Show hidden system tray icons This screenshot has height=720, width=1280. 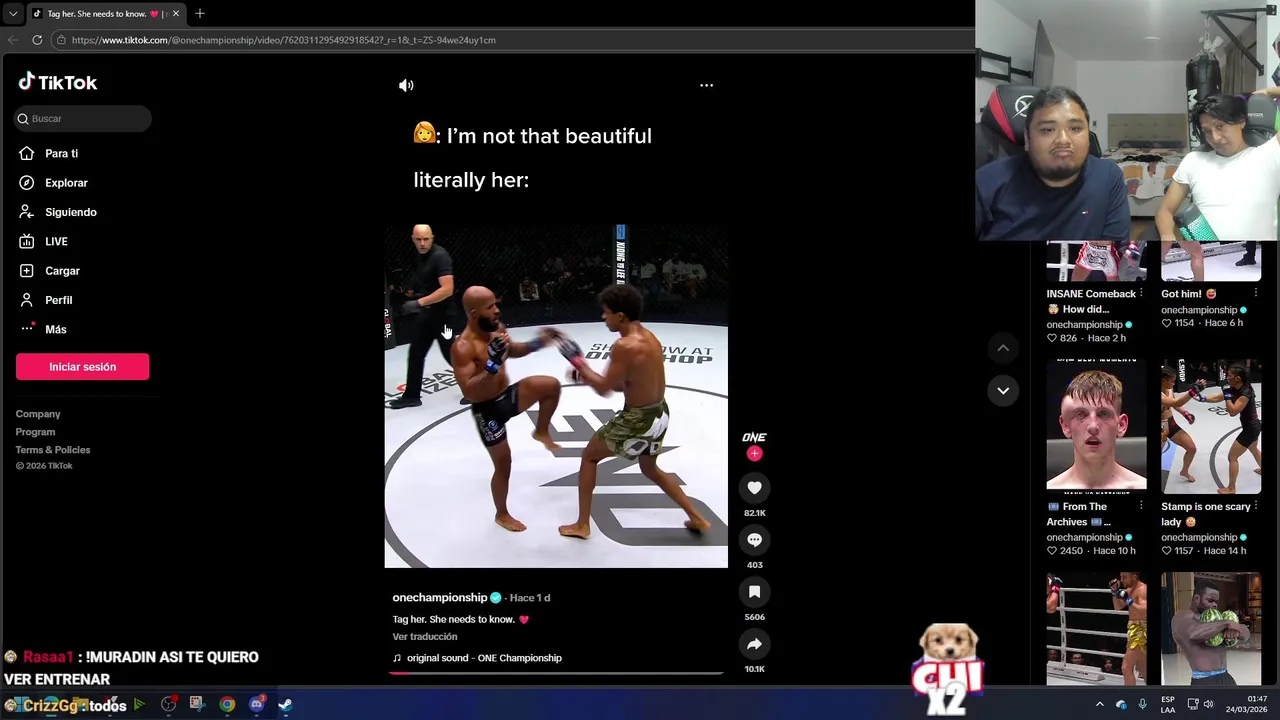(x=1099, y=704)
